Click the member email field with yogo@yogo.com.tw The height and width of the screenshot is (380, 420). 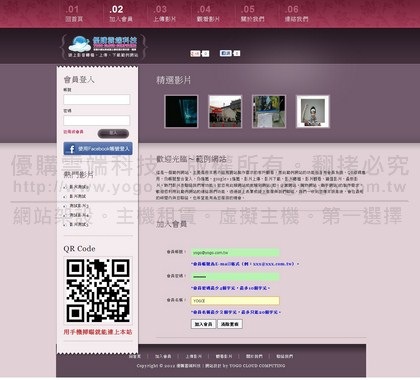point(235,253)
